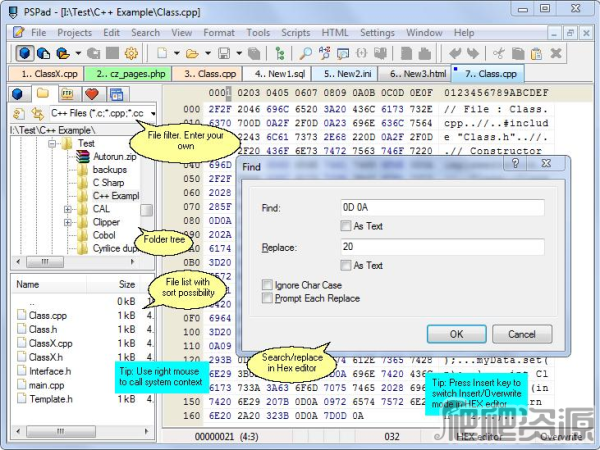This screenshot has width=600, height=450.
Task: Switch to the 6.. New3.html tab
Action: click(415, 73)
